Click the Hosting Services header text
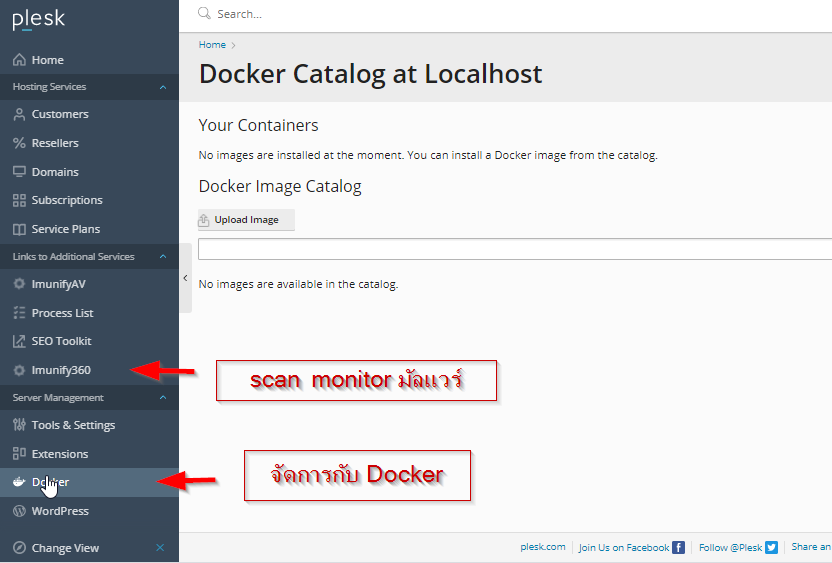Image resolution: width=832 pixels, height=563 pixels. pos(49,86)
